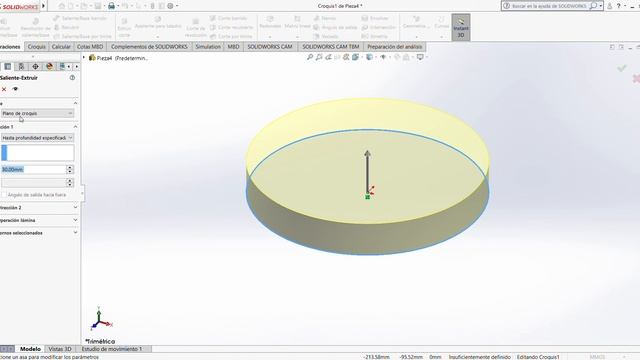Collapse the Desde section chevron
The height and width of the screenshot is (360, 640).
75,103
